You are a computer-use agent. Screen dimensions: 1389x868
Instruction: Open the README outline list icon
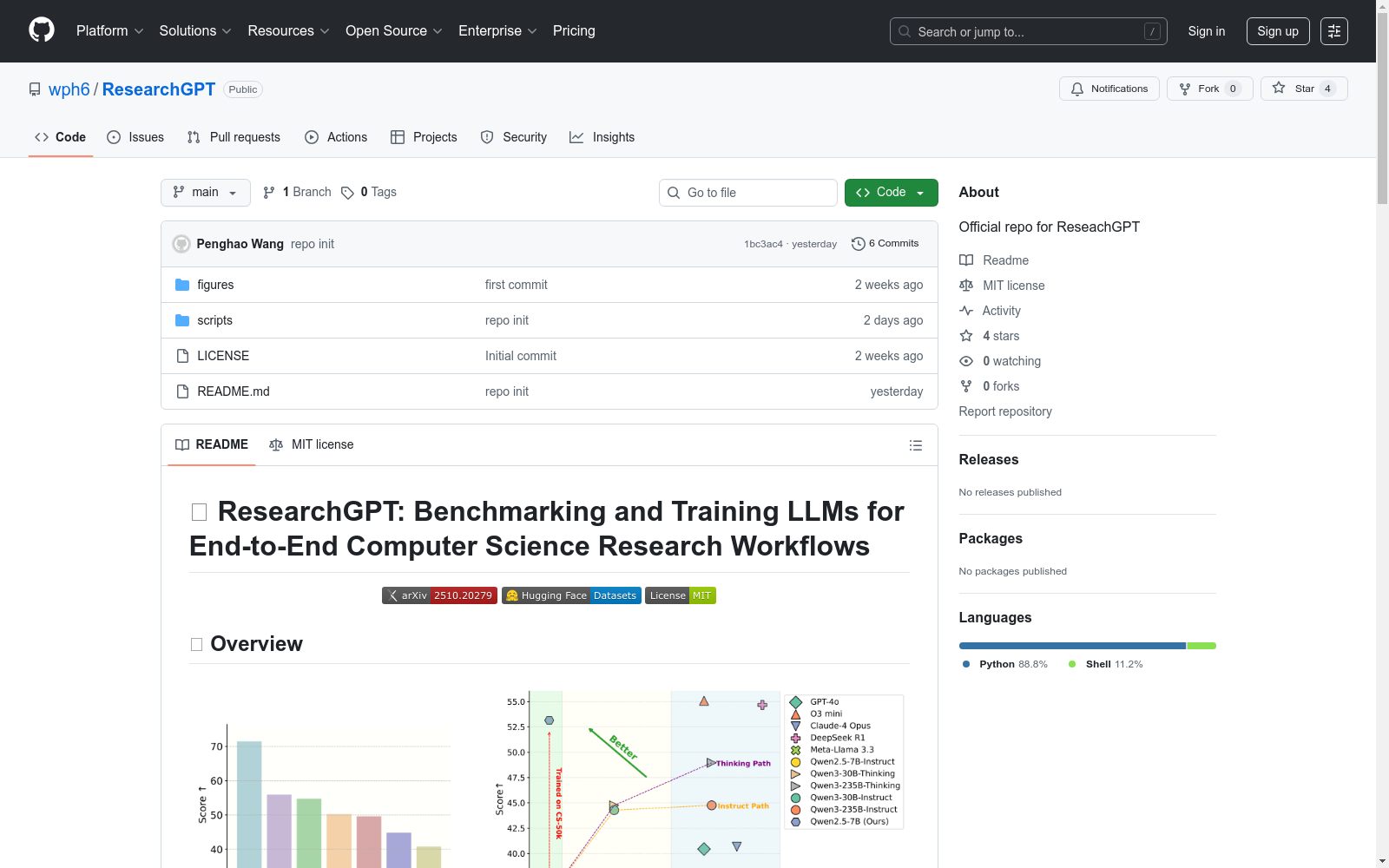tap(916, 445)
